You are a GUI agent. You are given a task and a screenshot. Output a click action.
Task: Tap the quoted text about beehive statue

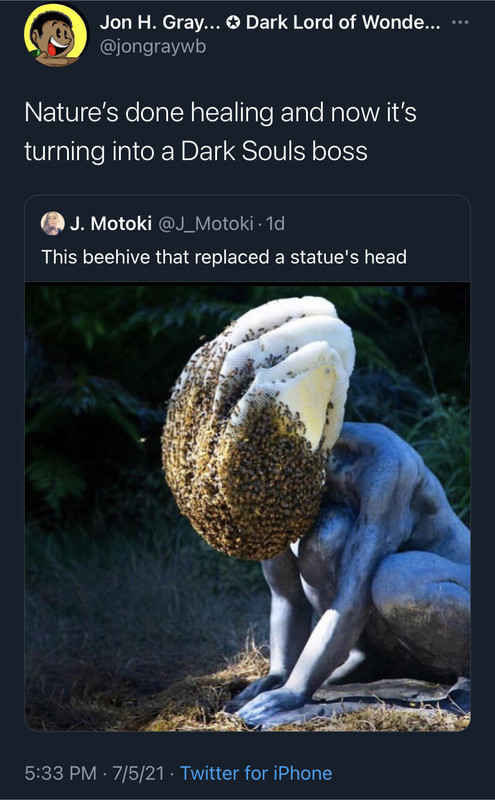(224, 257)
